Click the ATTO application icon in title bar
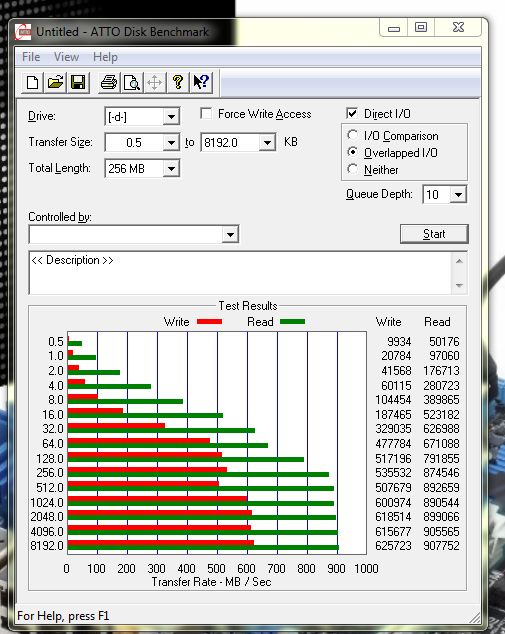This screenshot has width=505, height=634. click(x=23, y=32)
